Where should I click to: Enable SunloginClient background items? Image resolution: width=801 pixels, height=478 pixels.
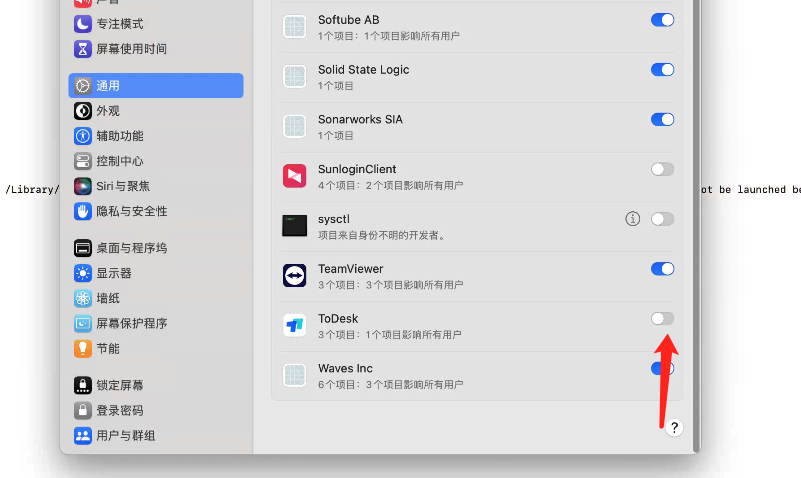click(x=663, y=169)
